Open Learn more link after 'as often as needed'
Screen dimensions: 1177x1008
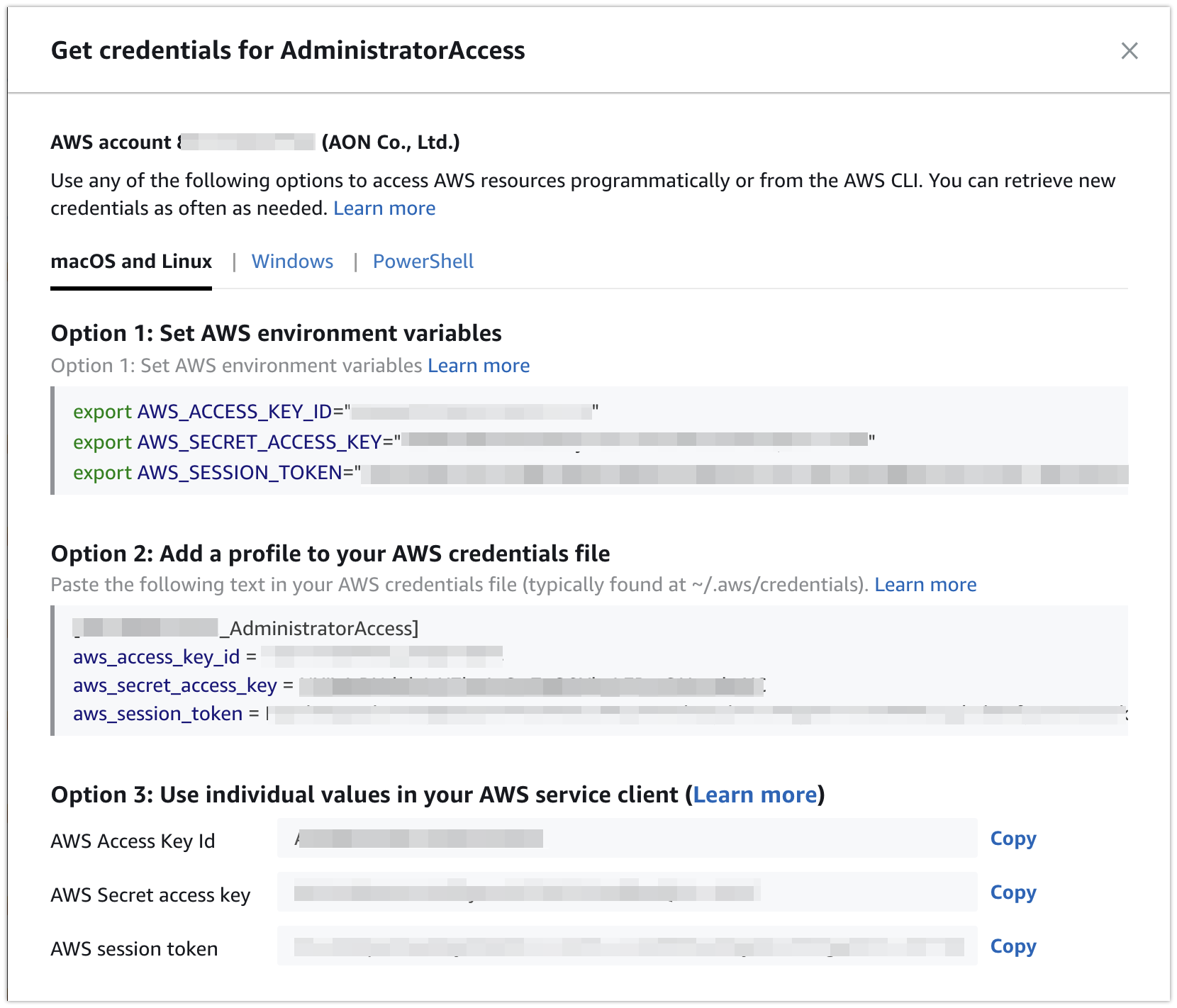click(384, 208)
